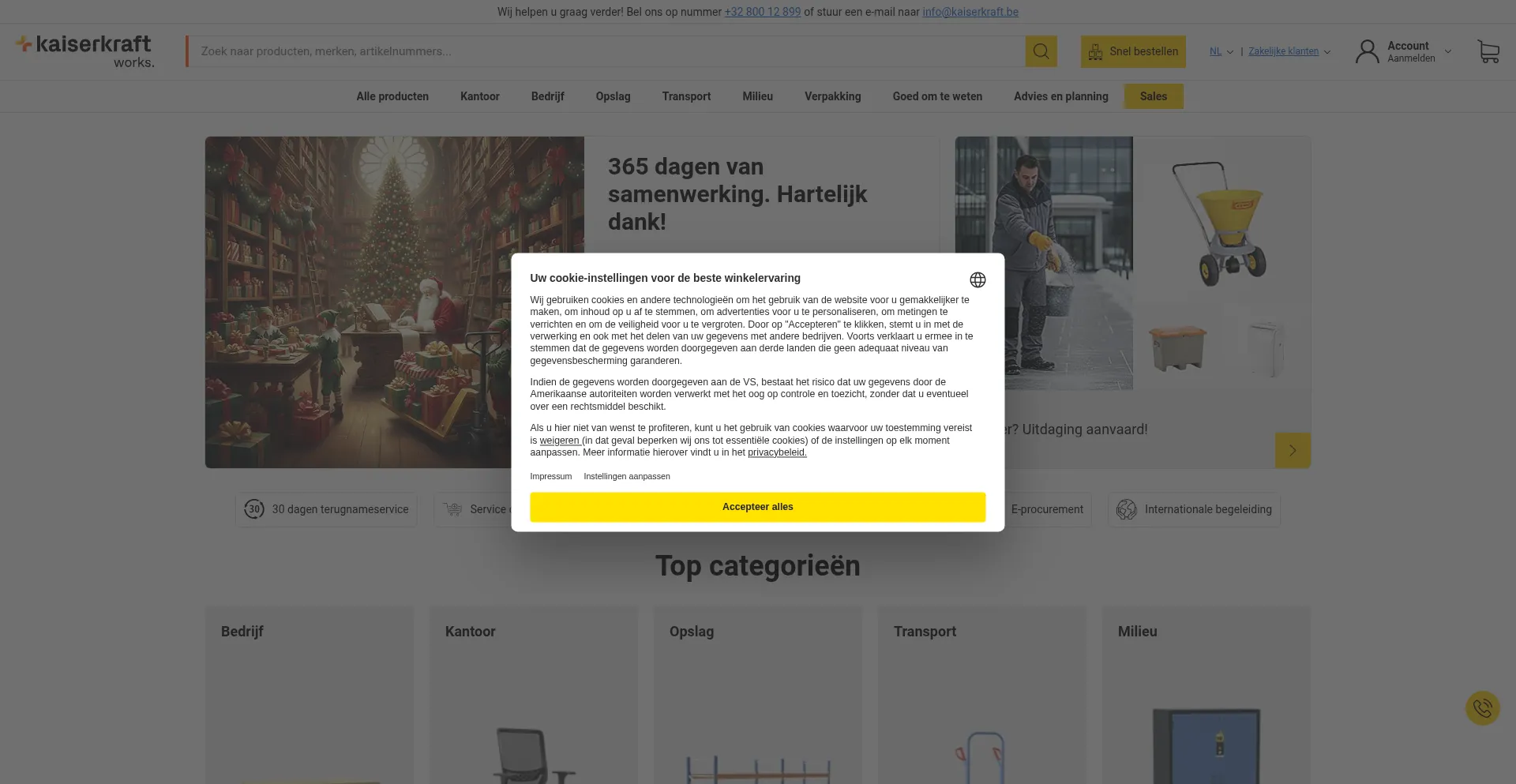Expand the Account Aanmelden menu chevron

coord(1448,51)
